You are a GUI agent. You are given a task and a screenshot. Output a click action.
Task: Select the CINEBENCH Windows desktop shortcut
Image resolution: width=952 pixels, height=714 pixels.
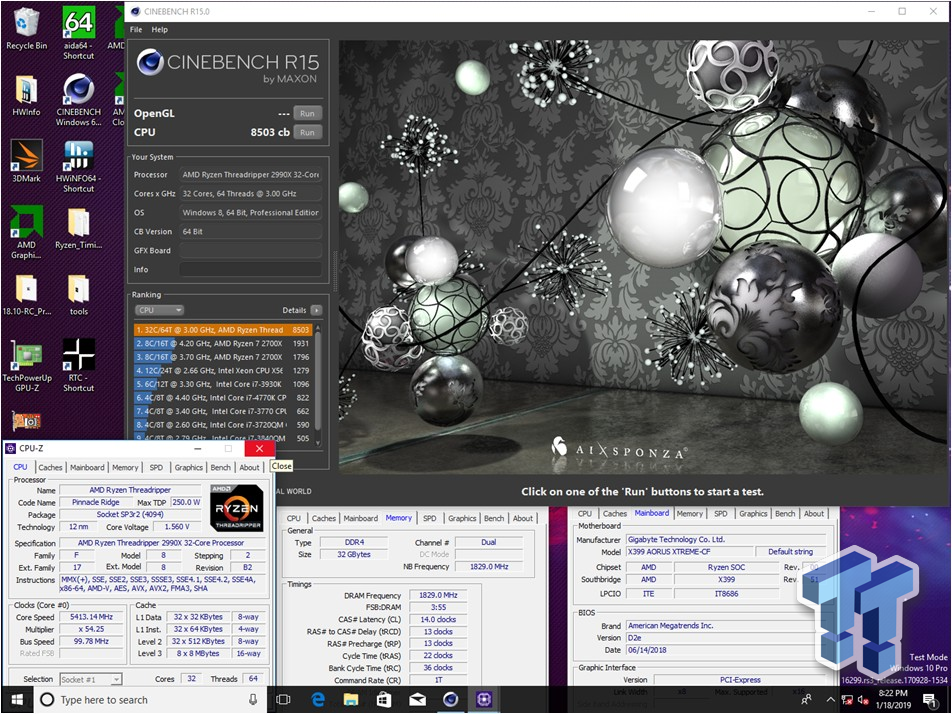click(78, 100)
